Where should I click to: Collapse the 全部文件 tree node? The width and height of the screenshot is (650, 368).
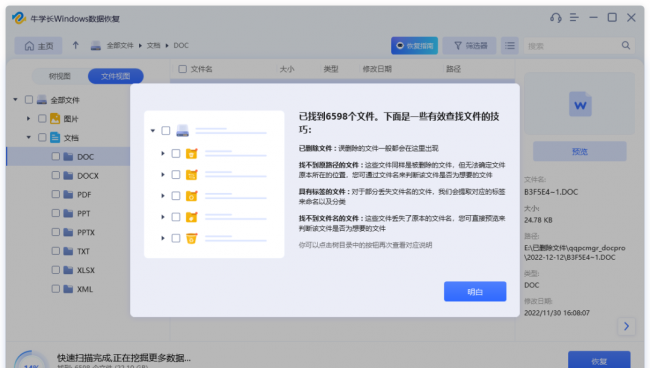point(15,99)
